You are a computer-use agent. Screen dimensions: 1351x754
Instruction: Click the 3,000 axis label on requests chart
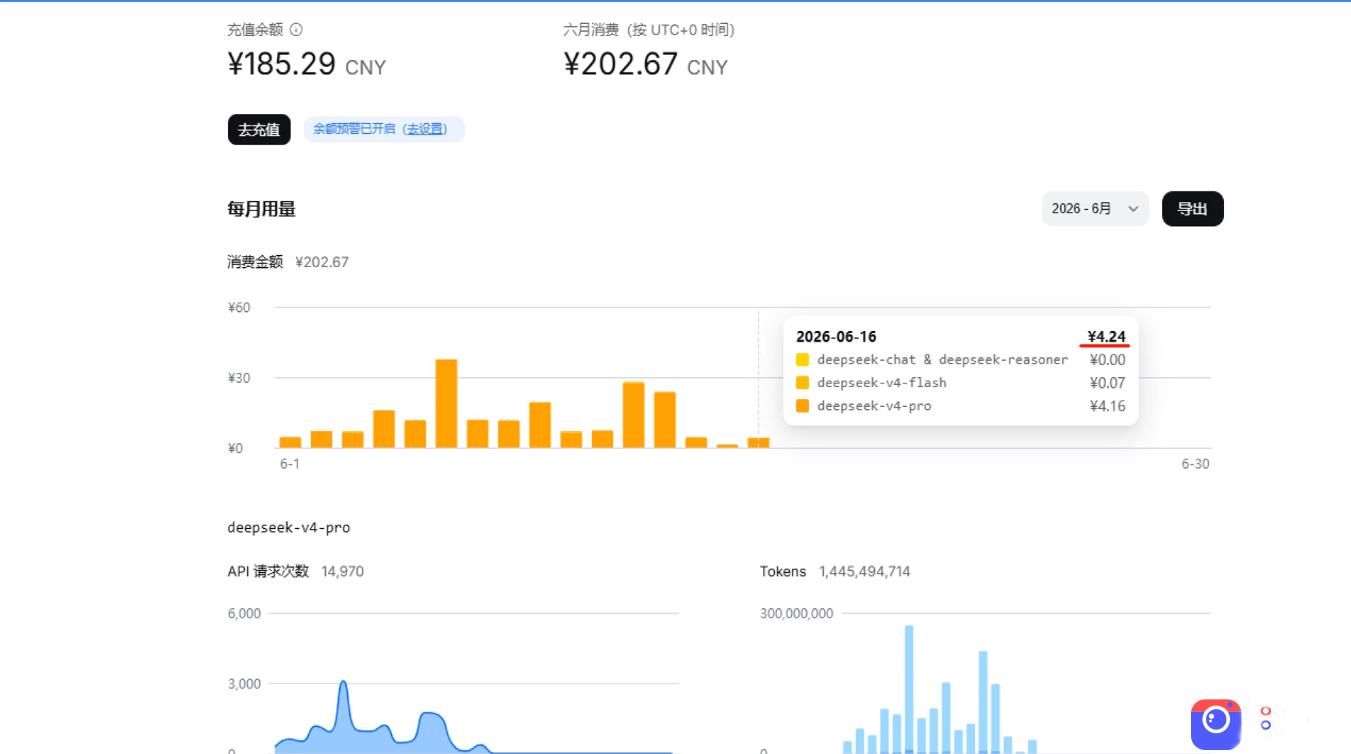coord(244,684)
